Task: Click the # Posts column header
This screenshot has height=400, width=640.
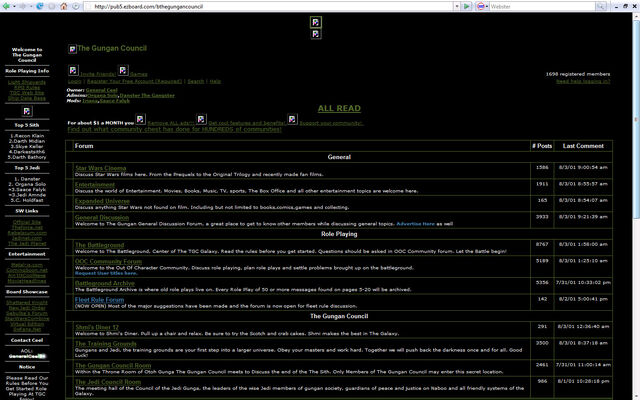Action: (x=542, y=146)
